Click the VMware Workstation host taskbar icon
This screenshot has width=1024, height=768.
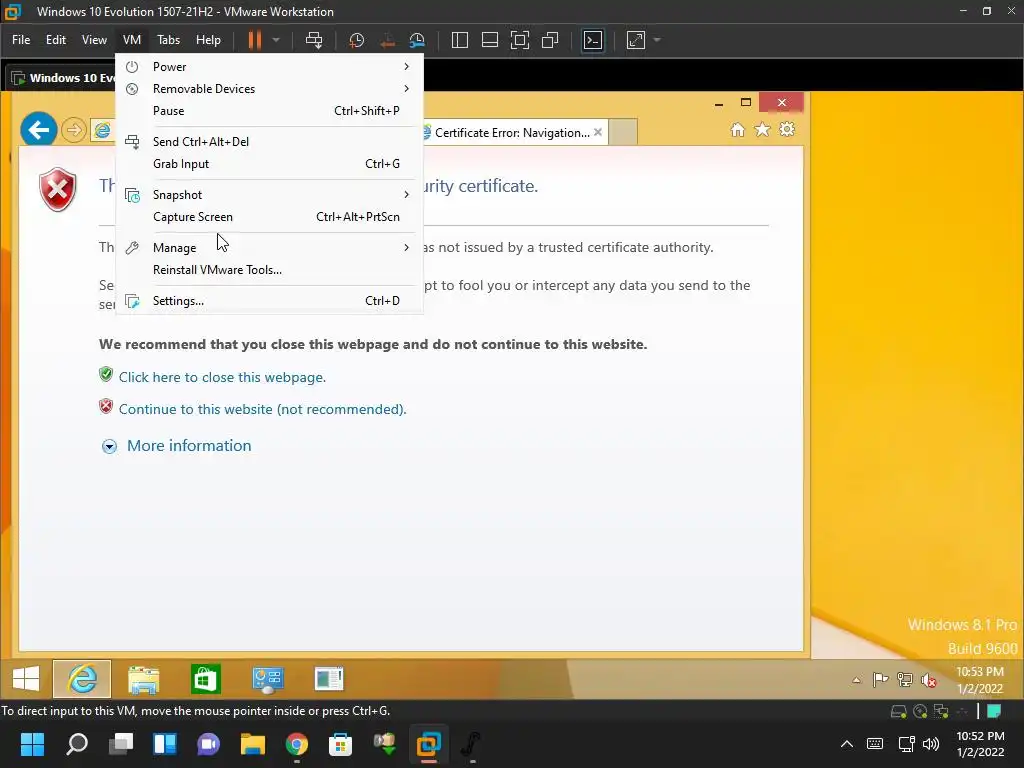(428, 744)
